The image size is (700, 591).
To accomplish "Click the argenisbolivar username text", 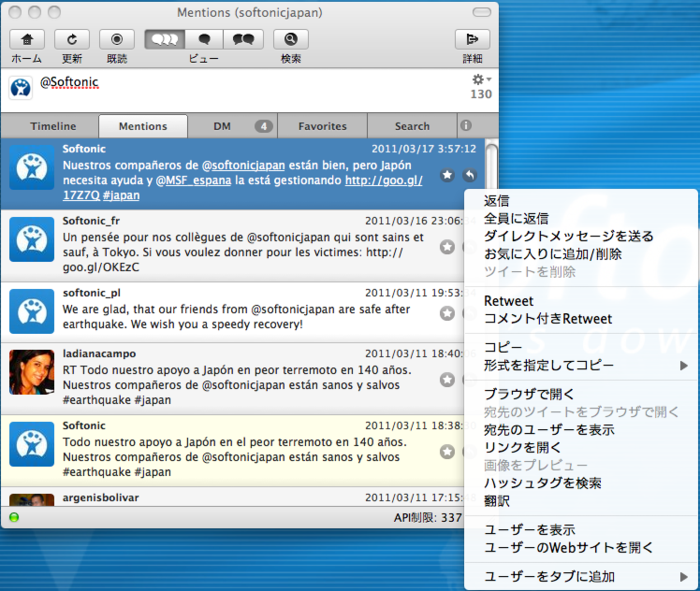I will (x=100, y=498).
